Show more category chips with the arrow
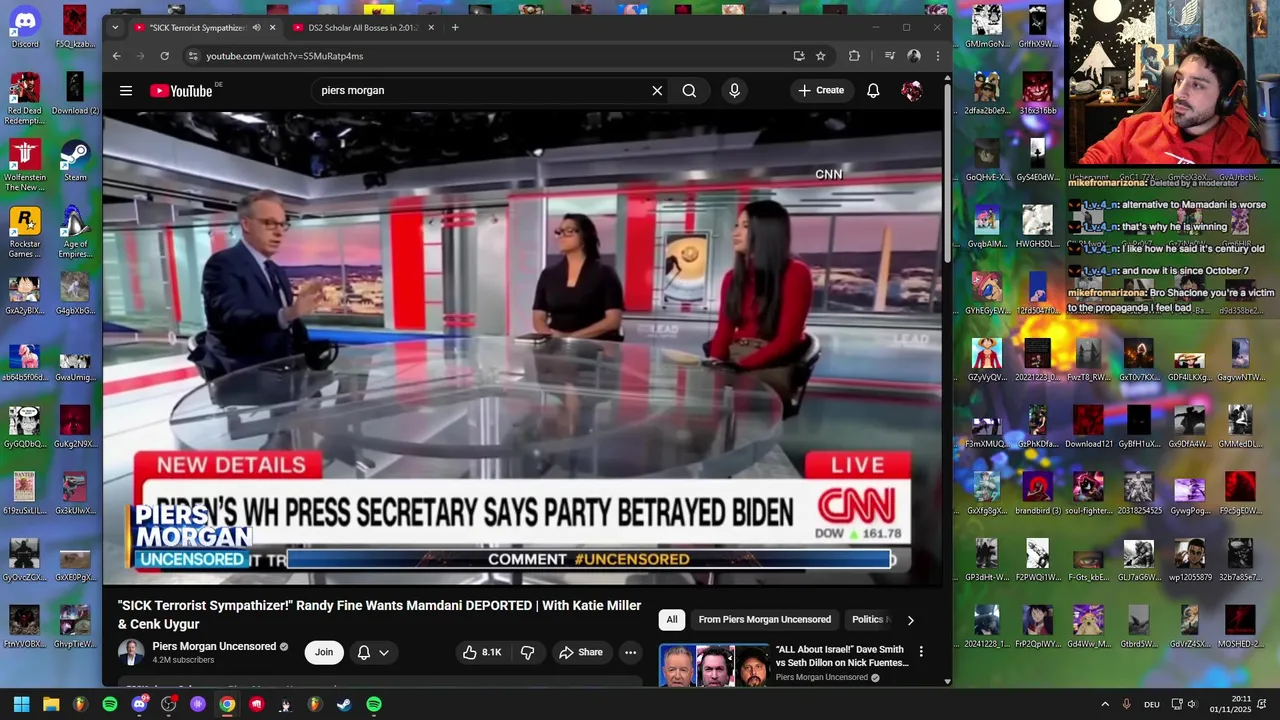The width and height of the screenshot is (1280, 720). tap(910, 620)
